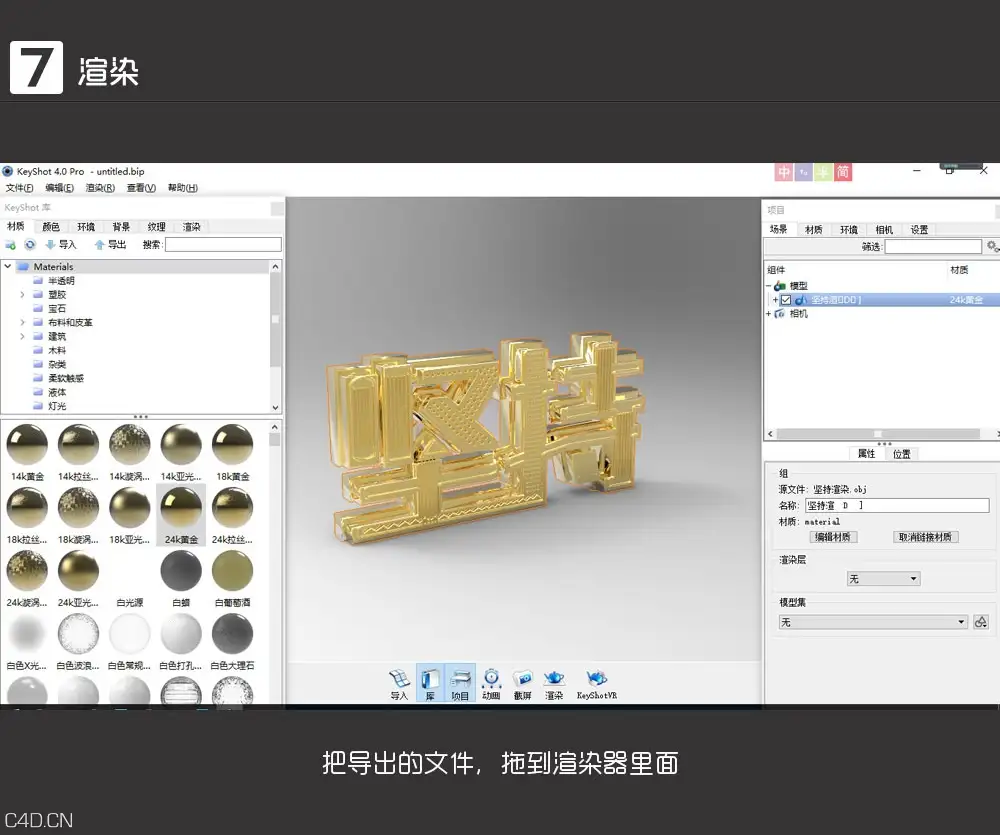Image resolution: width=1000 pixels, height=835 pixels.
Task: Open the 帮助(H) menu
Action: pos(182,188)
